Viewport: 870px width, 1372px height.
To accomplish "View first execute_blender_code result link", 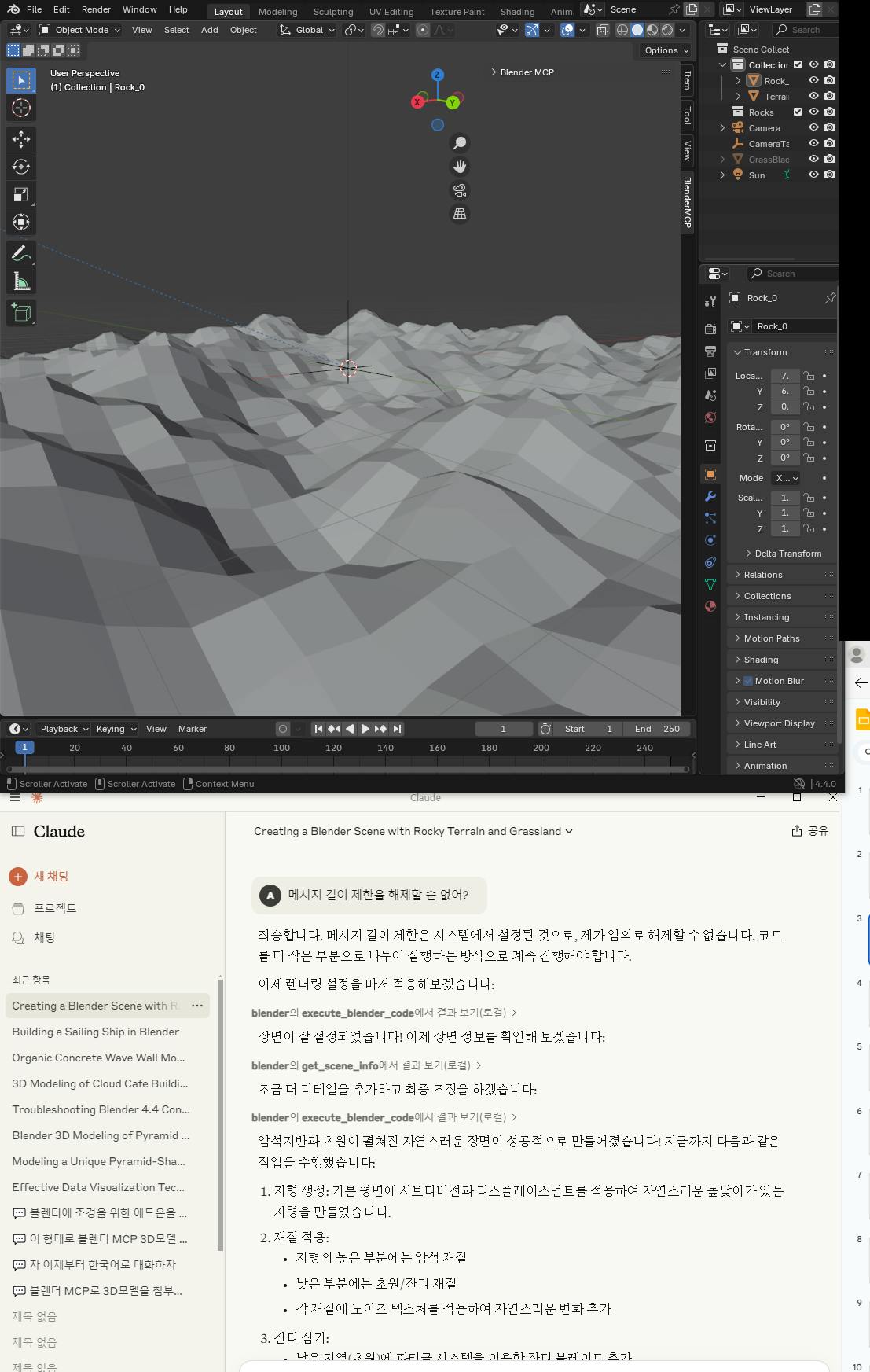I will (x=384, y=1013).
